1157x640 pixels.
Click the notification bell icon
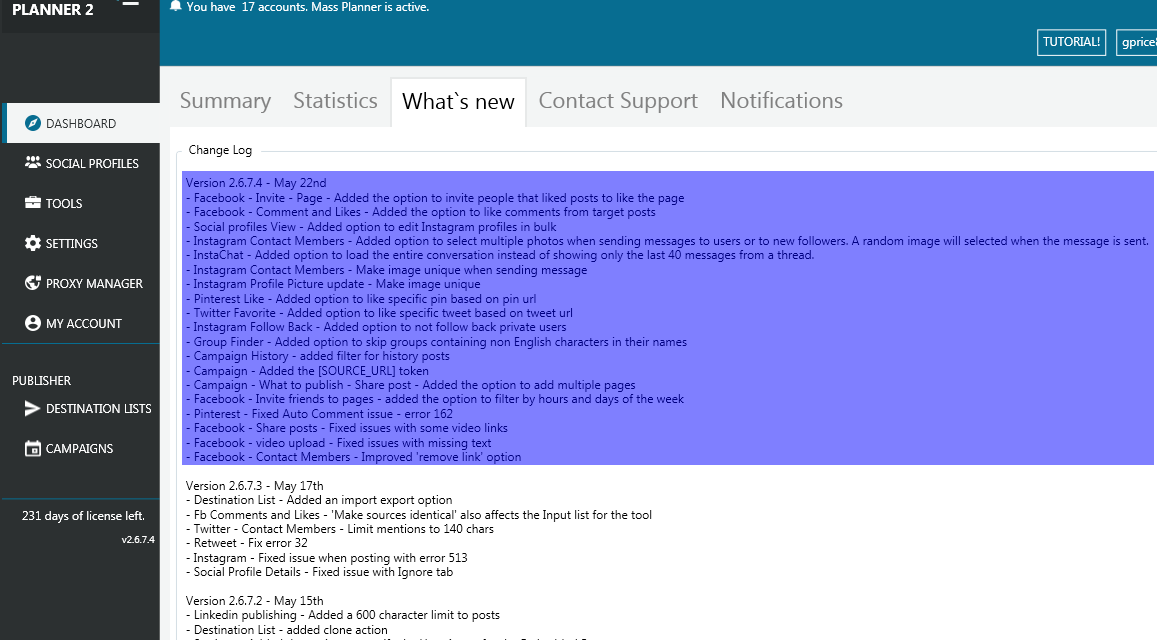(x=174, y=5)
